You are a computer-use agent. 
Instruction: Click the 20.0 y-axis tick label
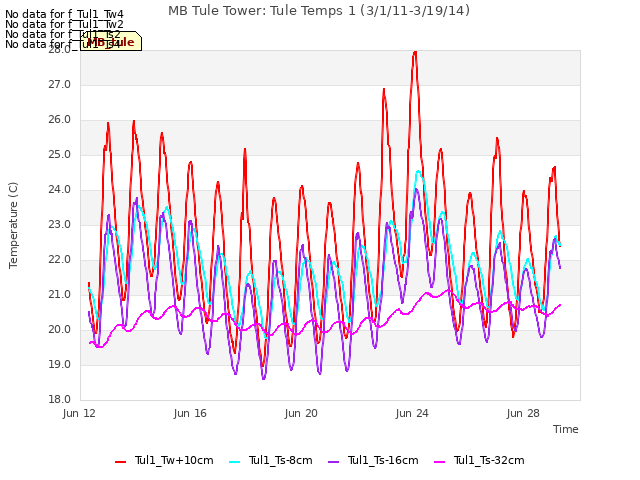pyautogui.click(x=60, y=330)
